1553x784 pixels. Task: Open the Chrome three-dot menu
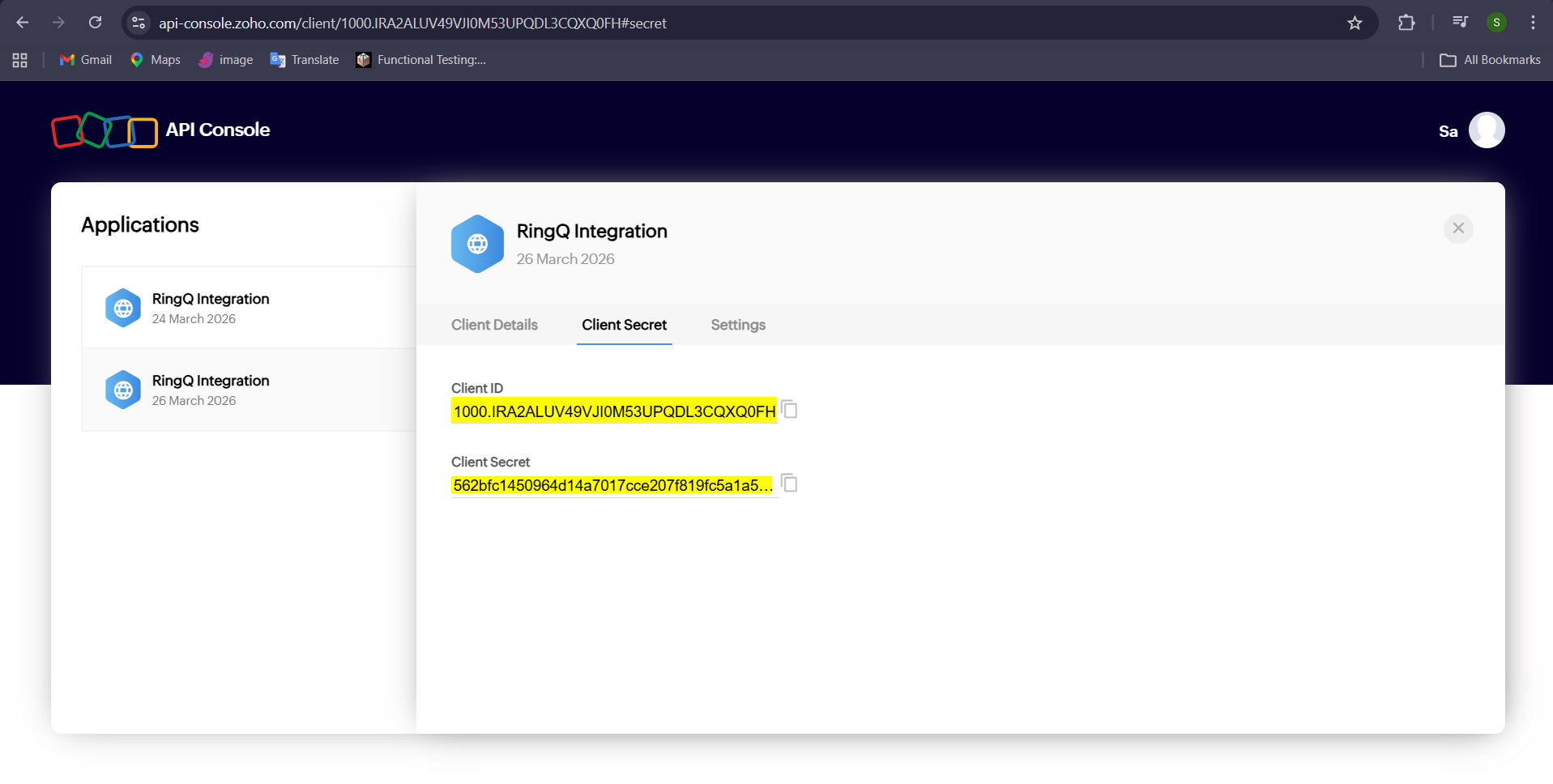(1533, 23)
